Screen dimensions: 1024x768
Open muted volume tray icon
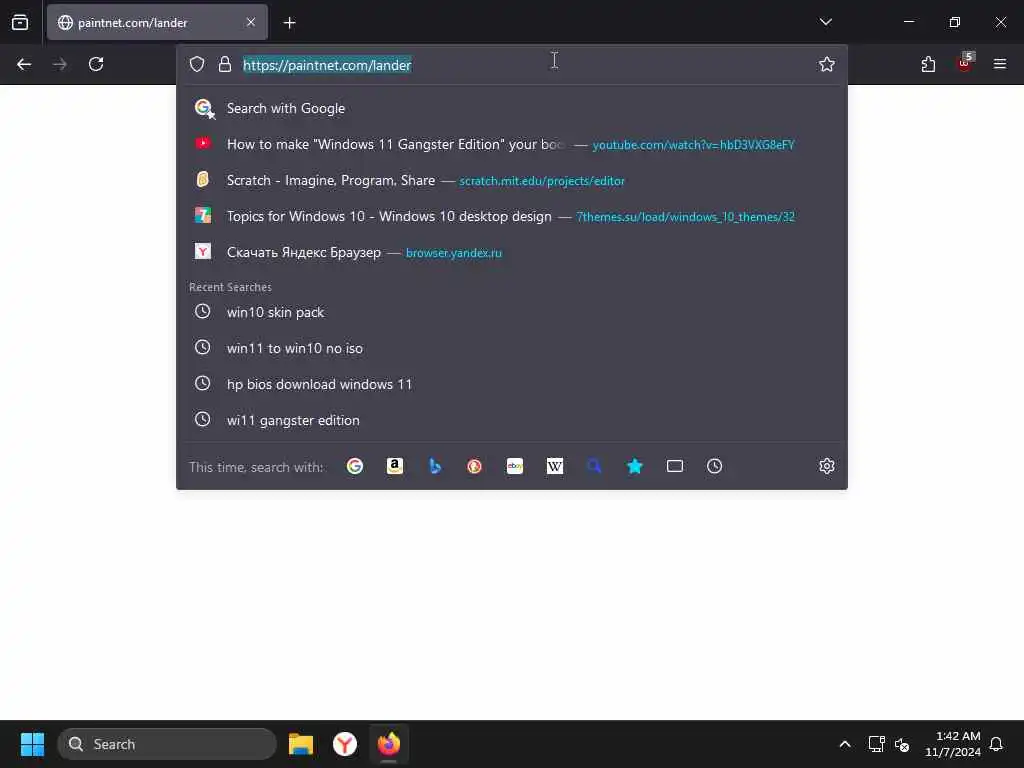click(902, 744)
